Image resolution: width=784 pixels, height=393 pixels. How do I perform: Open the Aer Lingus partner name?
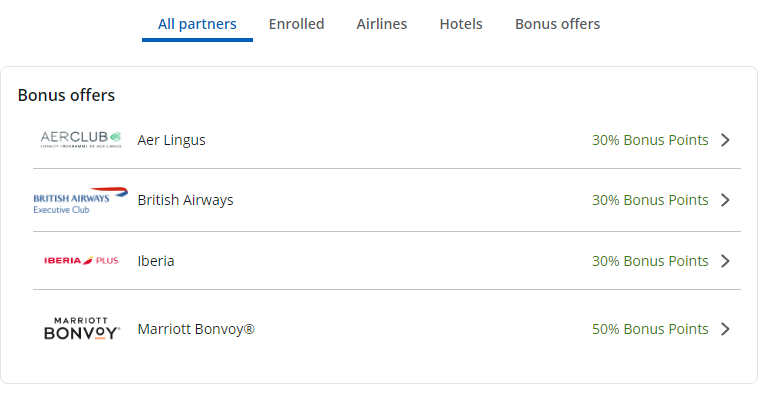point(172,140)
